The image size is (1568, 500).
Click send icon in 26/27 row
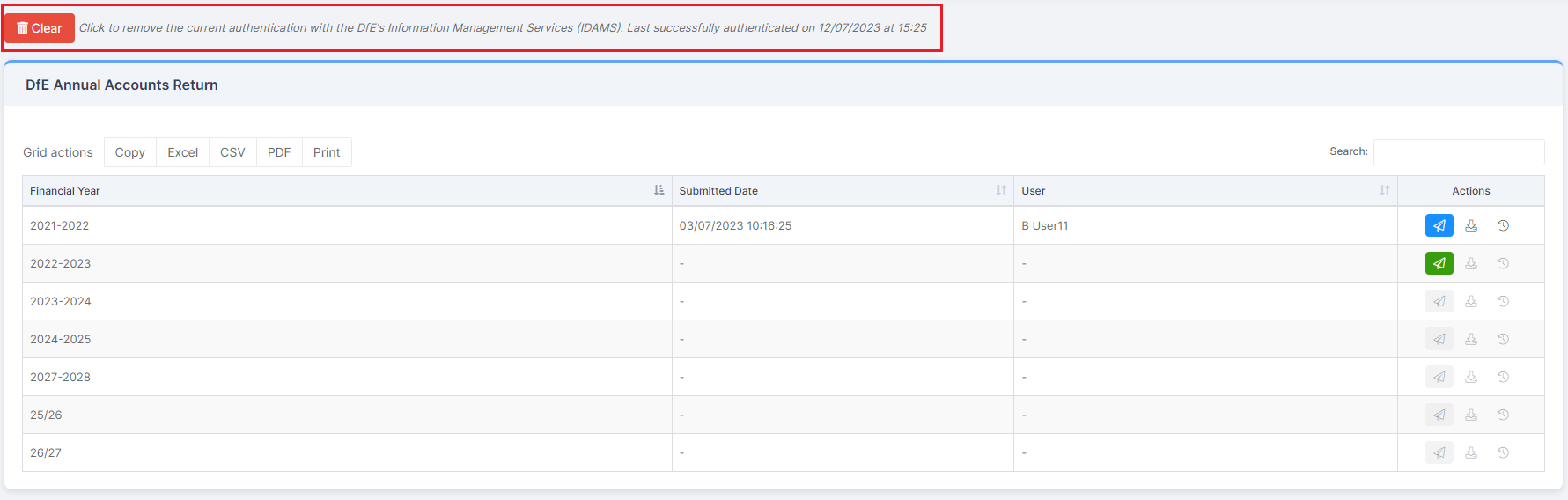click(x=1439, y=452)
